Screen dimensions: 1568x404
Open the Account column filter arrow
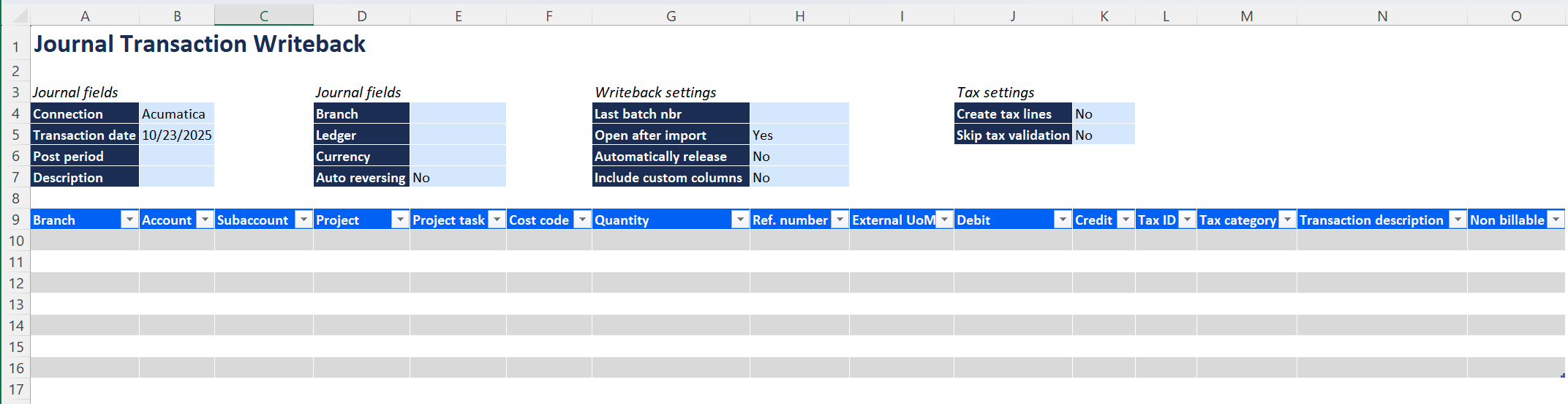point(206,220)
